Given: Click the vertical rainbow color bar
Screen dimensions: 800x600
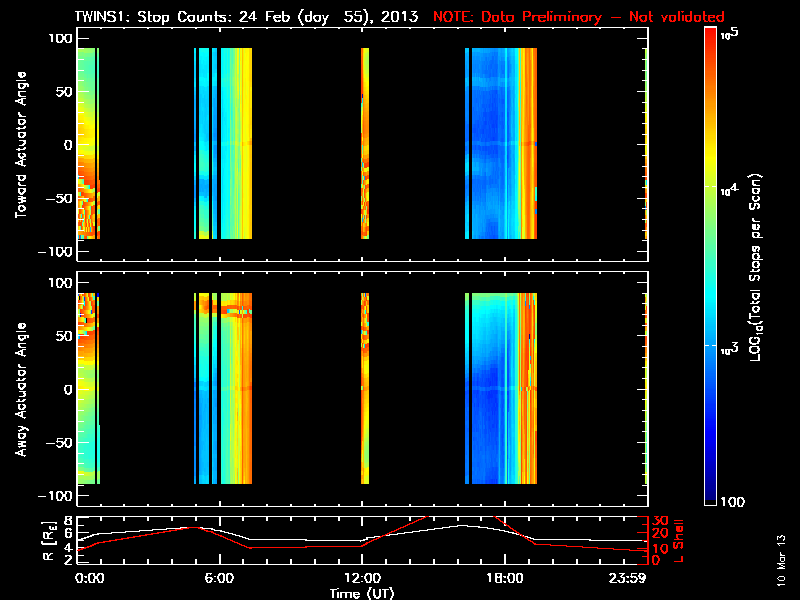Looking at the screenshot, I should 710,264.
